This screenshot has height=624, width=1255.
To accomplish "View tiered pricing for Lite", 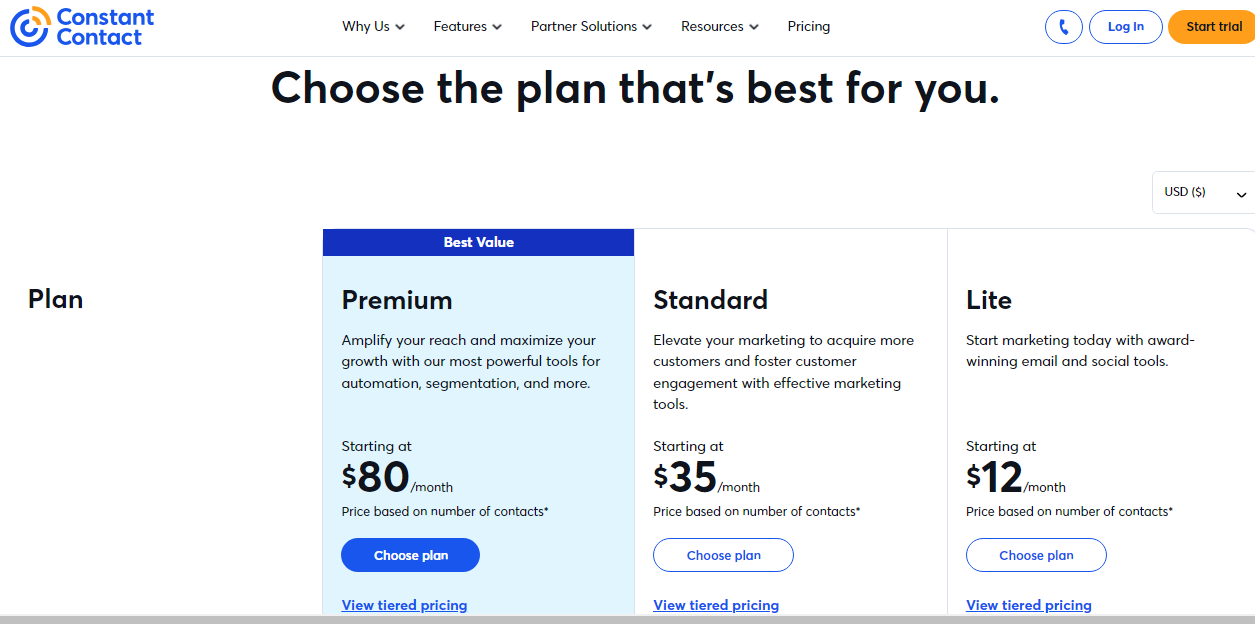I will click(x=1029, y=605).
